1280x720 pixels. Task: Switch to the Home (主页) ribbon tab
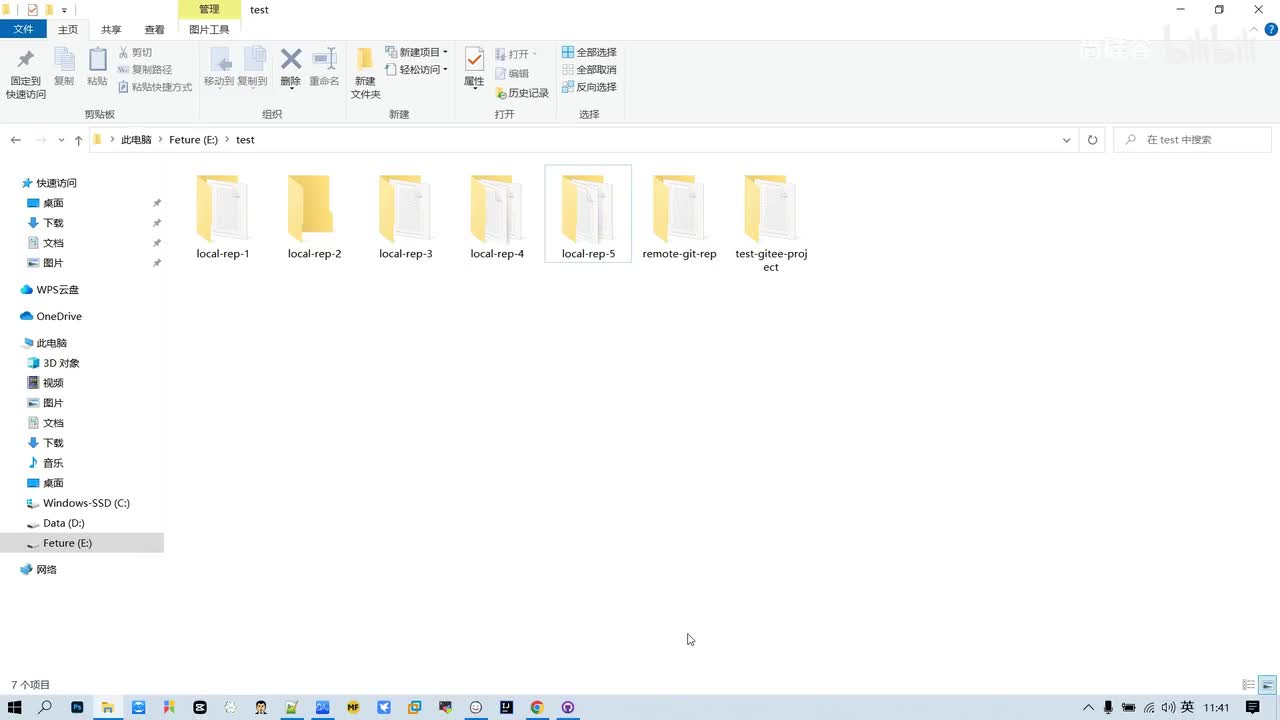tap(68, 30)
